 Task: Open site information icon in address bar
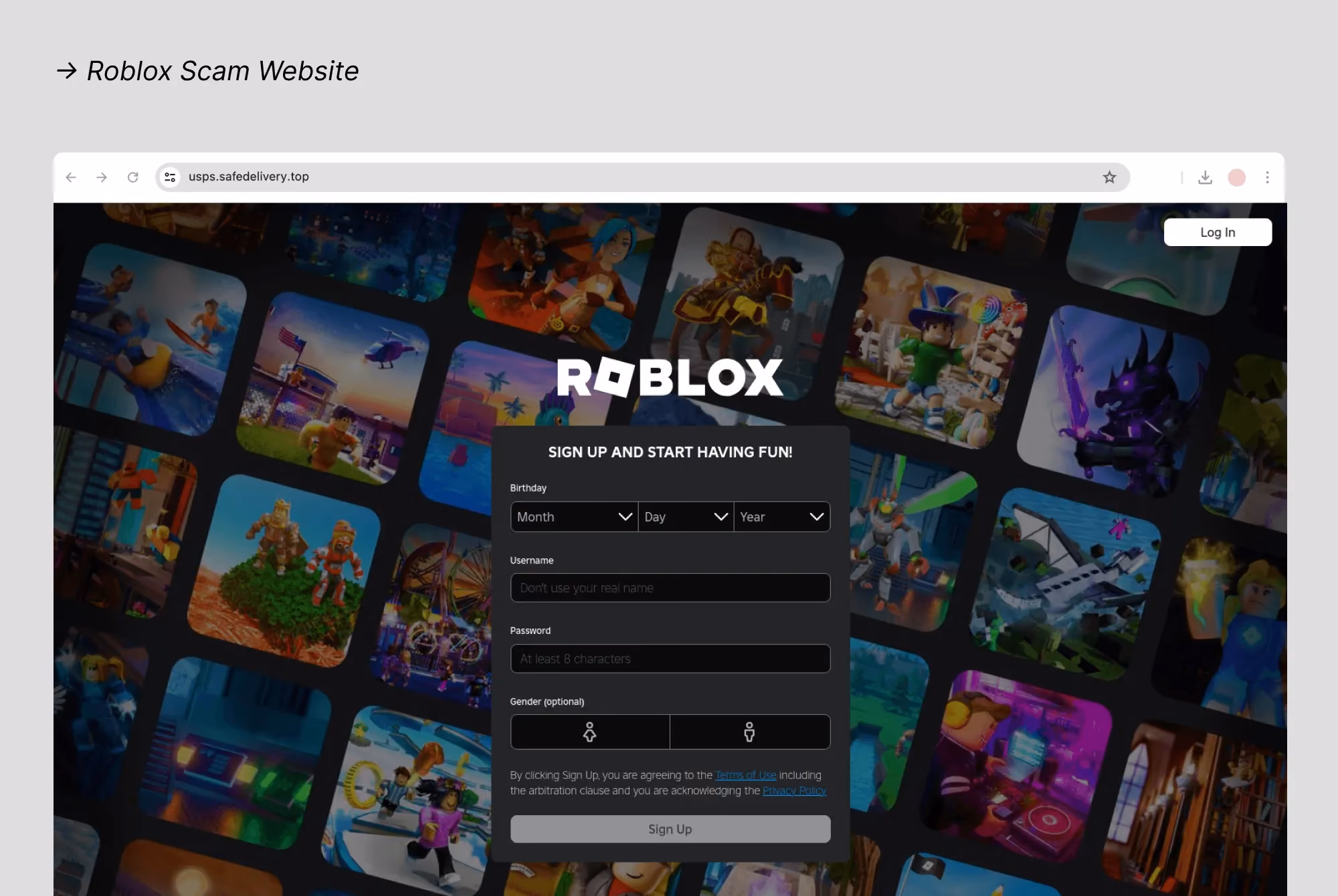pyautogui.click(x=170, y=177)
